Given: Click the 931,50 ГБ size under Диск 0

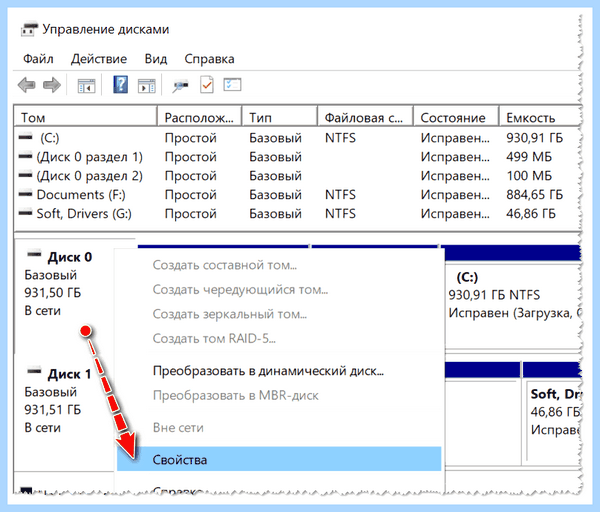Looking at the screenshot, I should click(x=52, y=293).
